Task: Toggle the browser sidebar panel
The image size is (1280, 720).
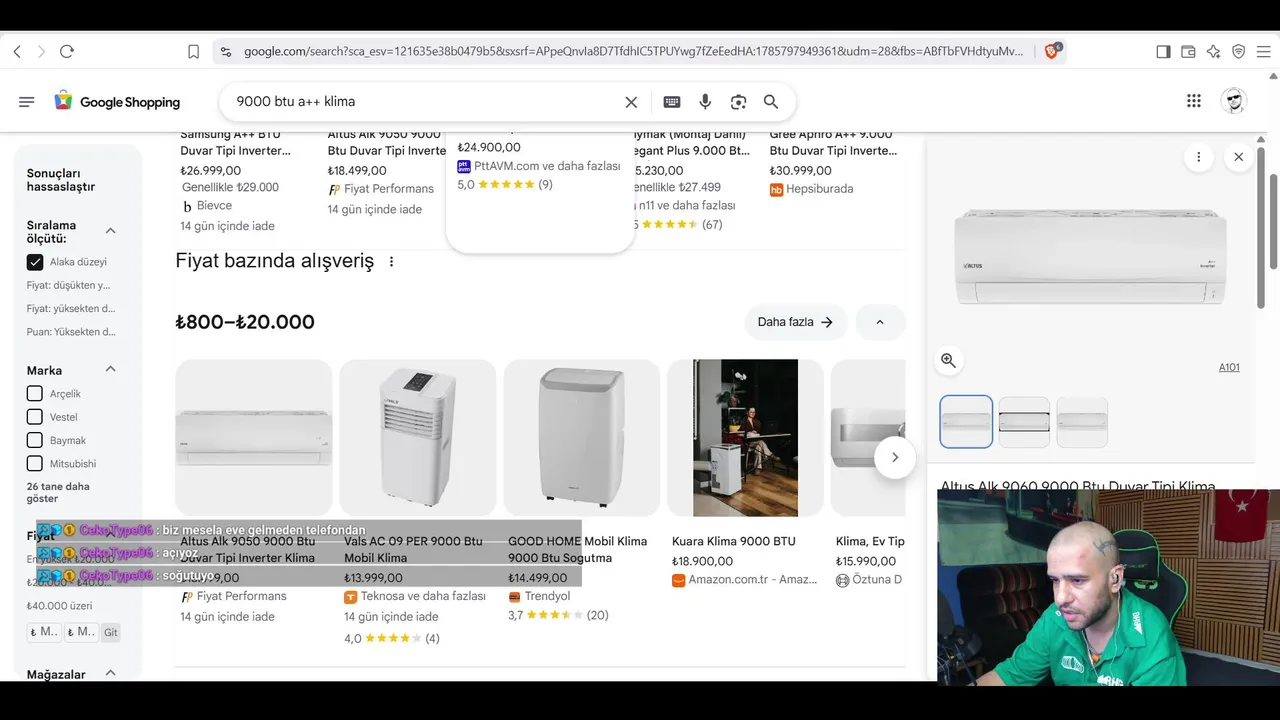Action: (1163, 51)
